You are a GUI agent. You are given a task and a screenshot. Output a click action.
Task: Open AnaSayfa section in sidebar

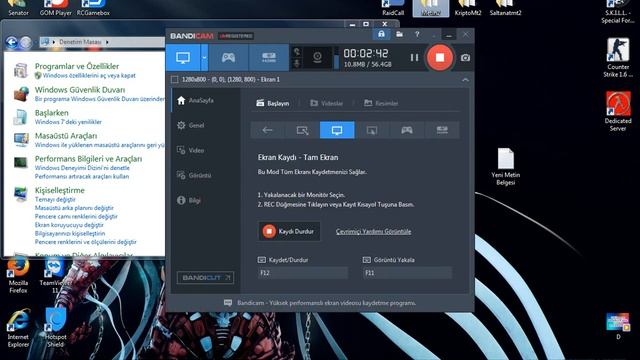coord(195,100)
